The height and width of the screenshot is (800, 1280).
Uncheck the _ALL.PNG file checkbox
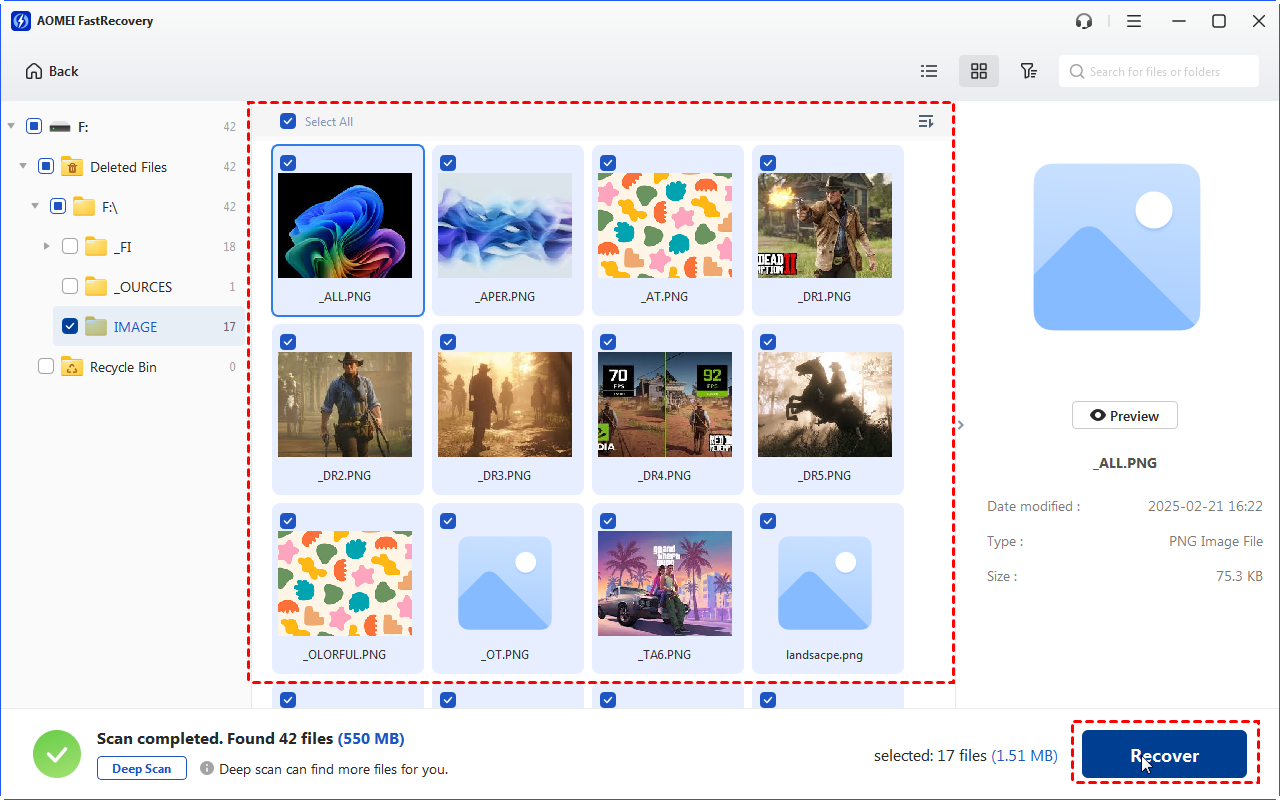pos(288,163)
